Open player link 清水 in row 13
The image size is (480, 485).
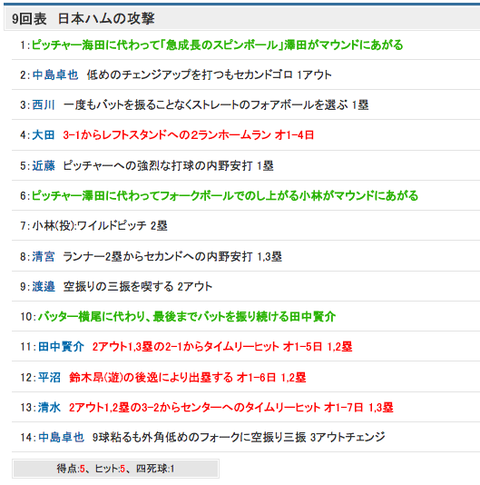click(49, 407)
